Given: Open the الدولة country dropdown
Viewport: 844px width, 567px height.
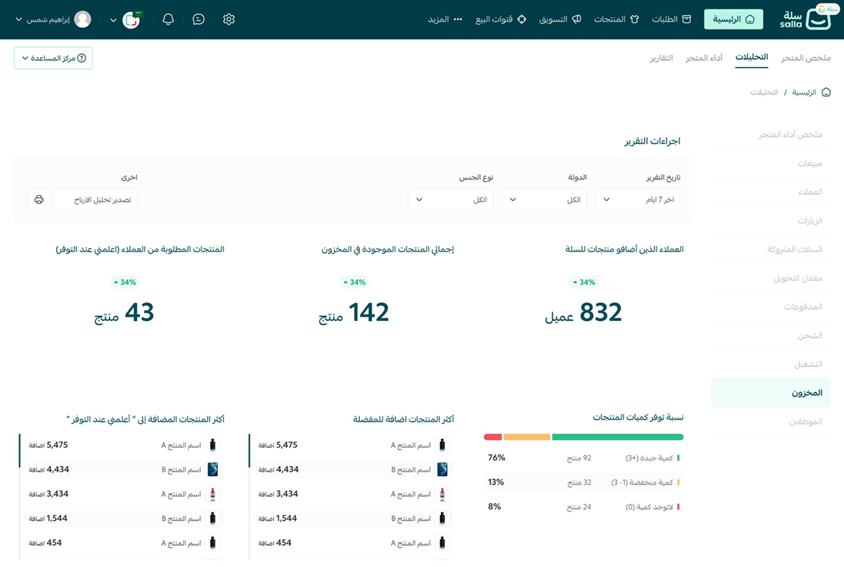Looking at the screenshot, I should click(544, 200).
